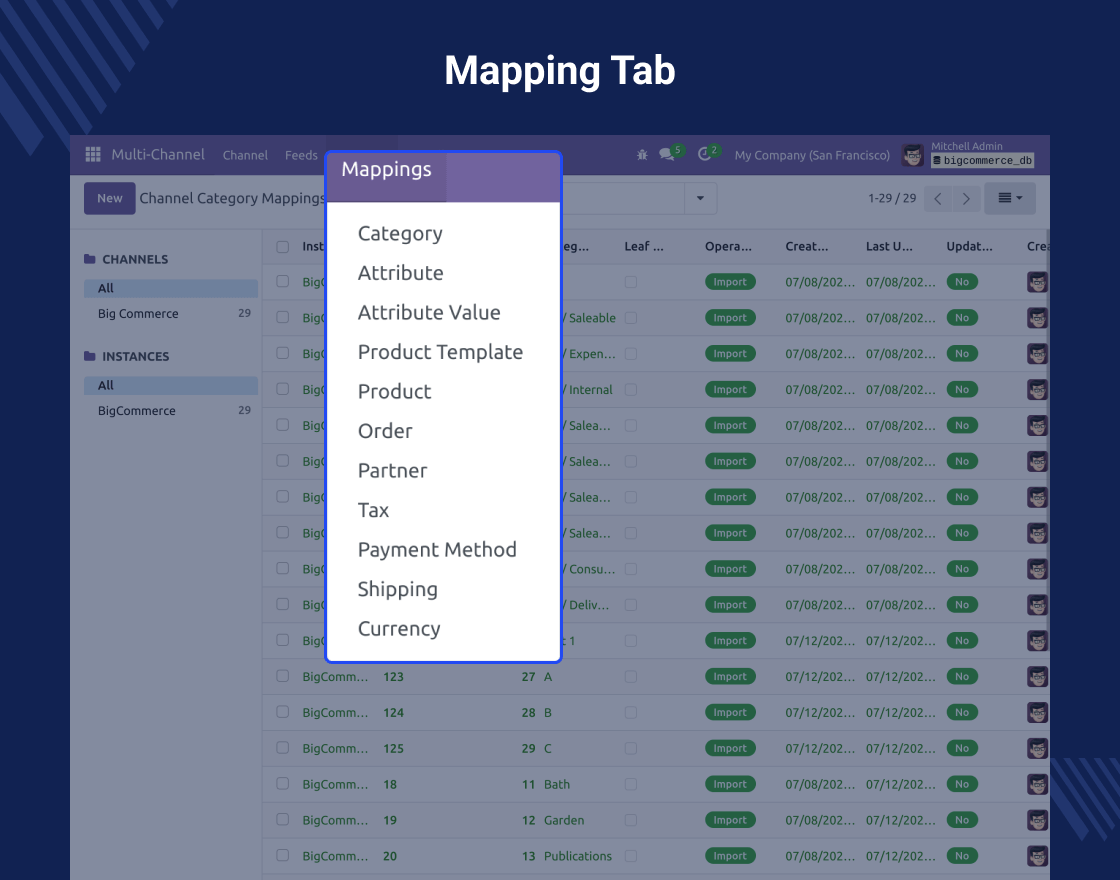The height and width of the screenshot is (880, 1120).
Task: Open the Feeds menu
Action: tap(301, 155)
